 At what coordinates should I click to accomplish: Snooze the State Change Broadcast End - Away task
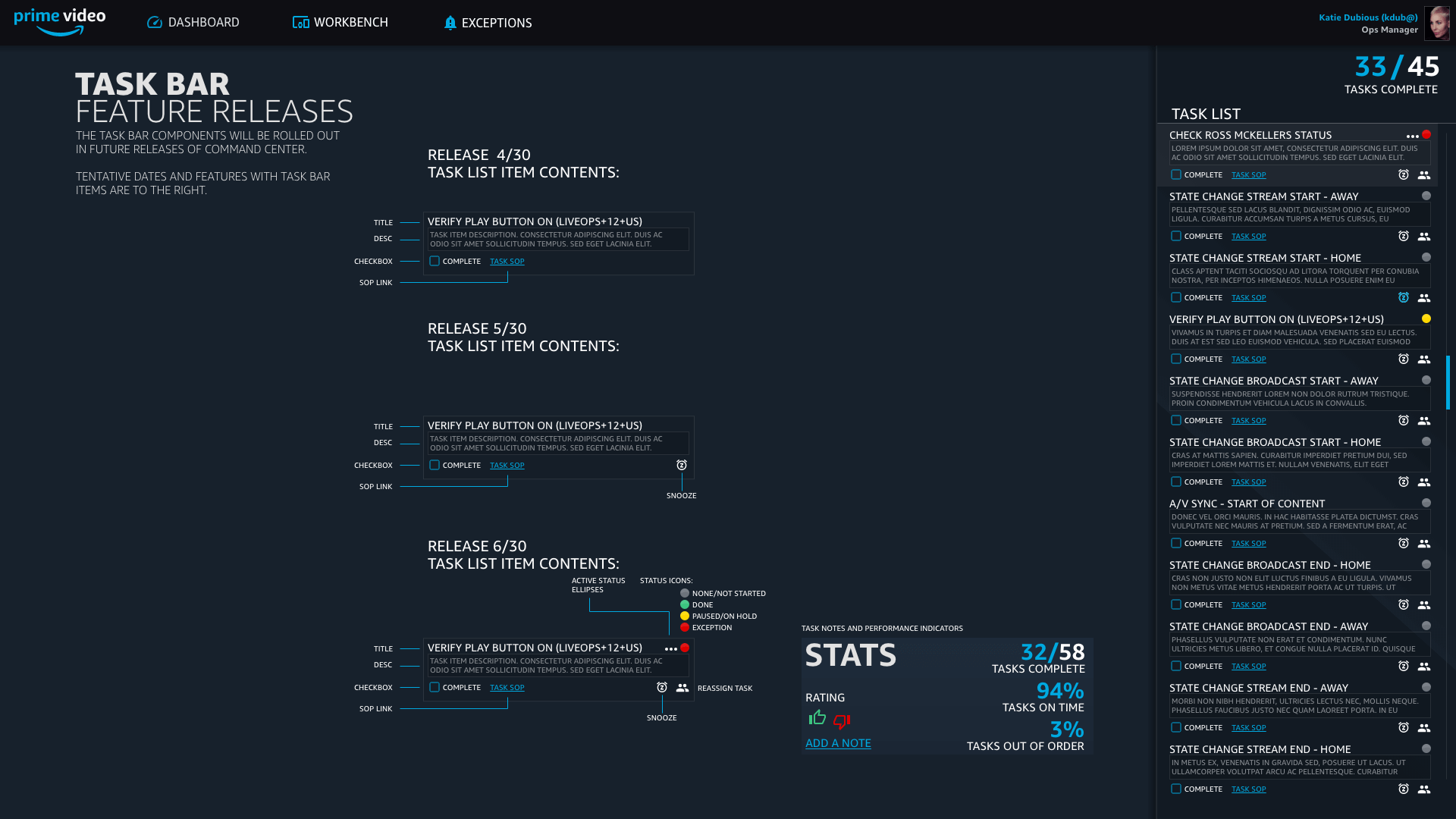(x=1404, y=667)
